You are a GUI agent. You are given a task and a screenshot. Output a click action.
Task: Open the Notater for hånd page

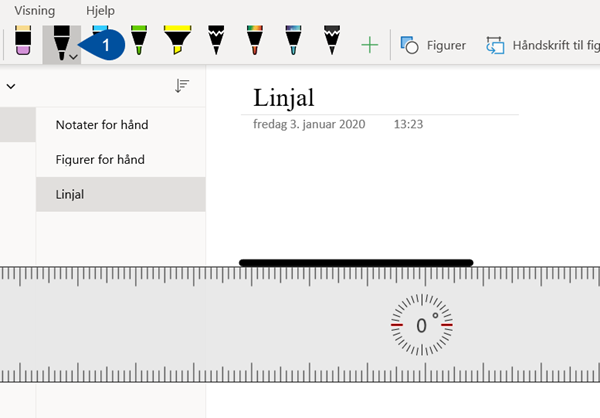pos(121,125)
